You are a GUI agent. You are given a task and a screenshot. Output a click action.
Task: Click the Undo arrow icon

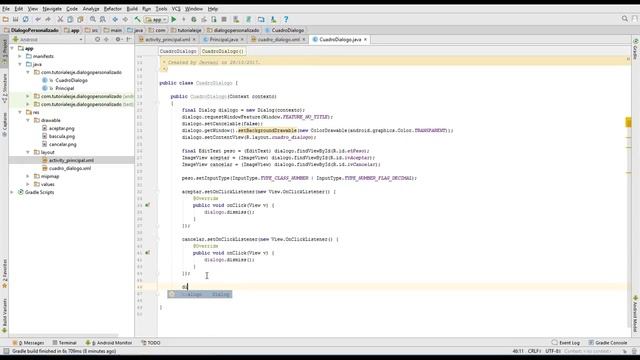pos(38,19)
